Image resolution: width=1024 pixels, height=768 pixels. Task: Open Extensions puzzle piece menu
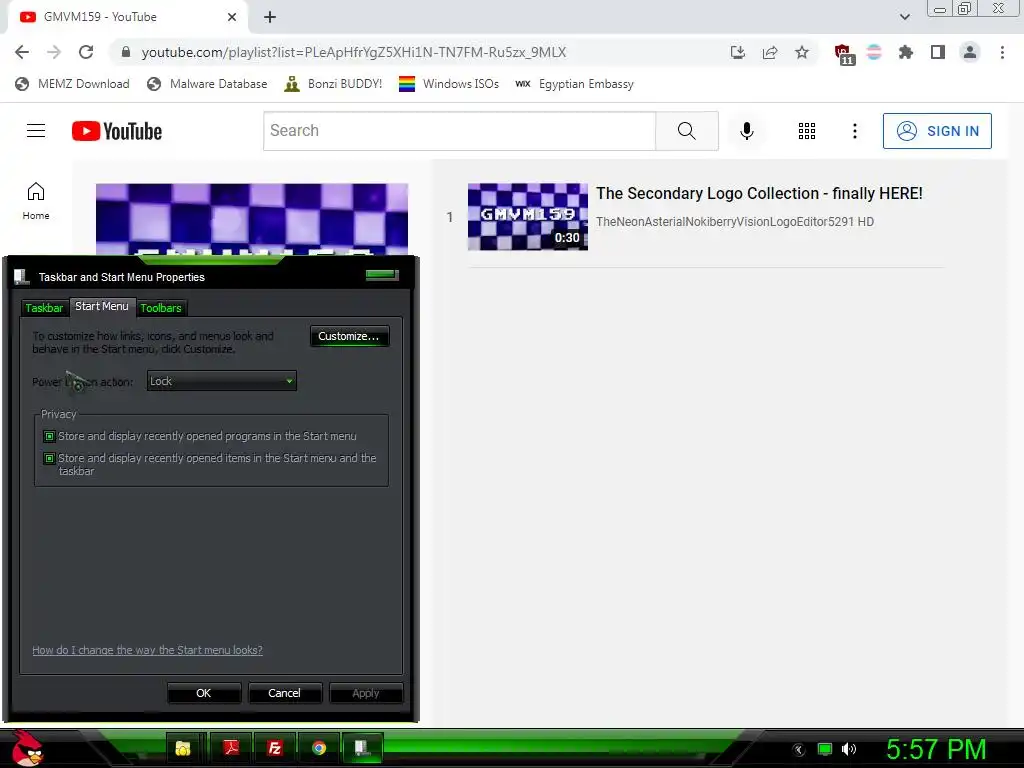pos(906,52)
